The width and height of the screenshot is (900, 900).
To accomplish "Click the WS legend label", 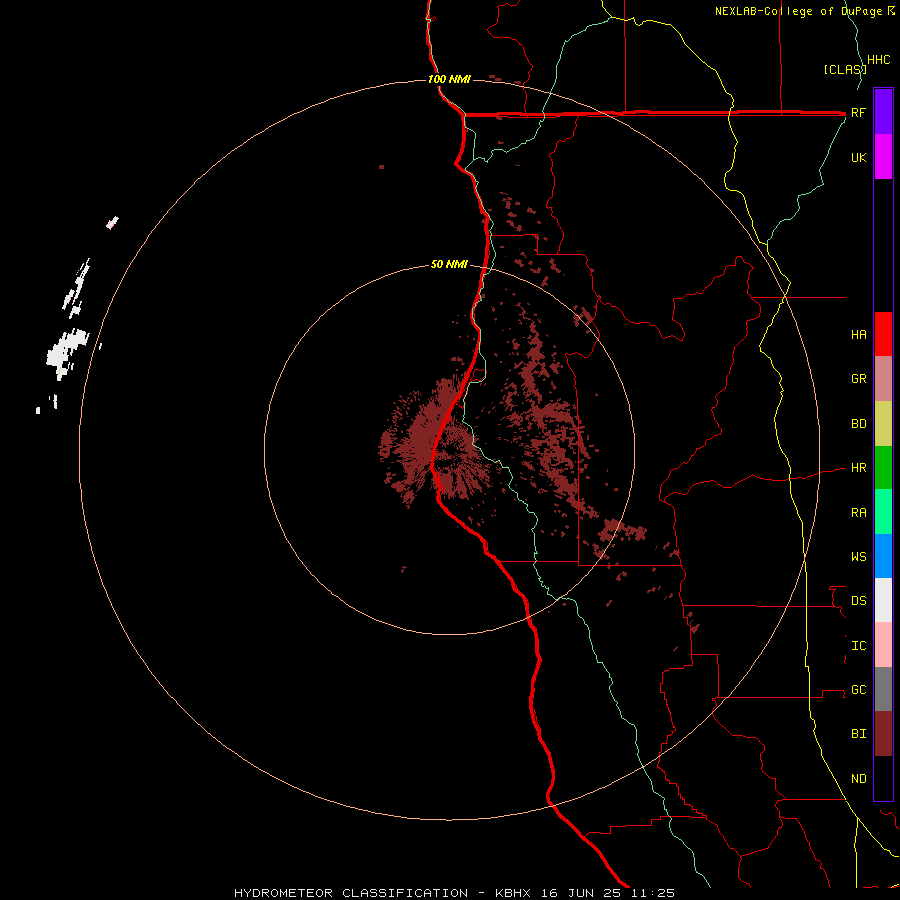I will click(859, 556).
